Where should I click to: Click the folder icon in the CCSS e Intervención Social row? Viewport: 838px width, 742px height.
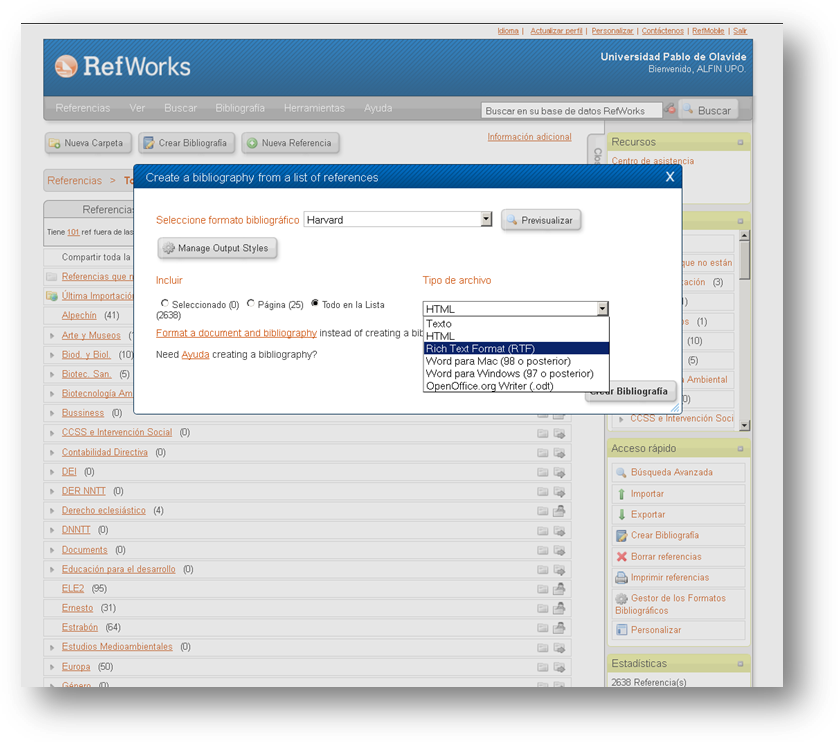(542, 433)
